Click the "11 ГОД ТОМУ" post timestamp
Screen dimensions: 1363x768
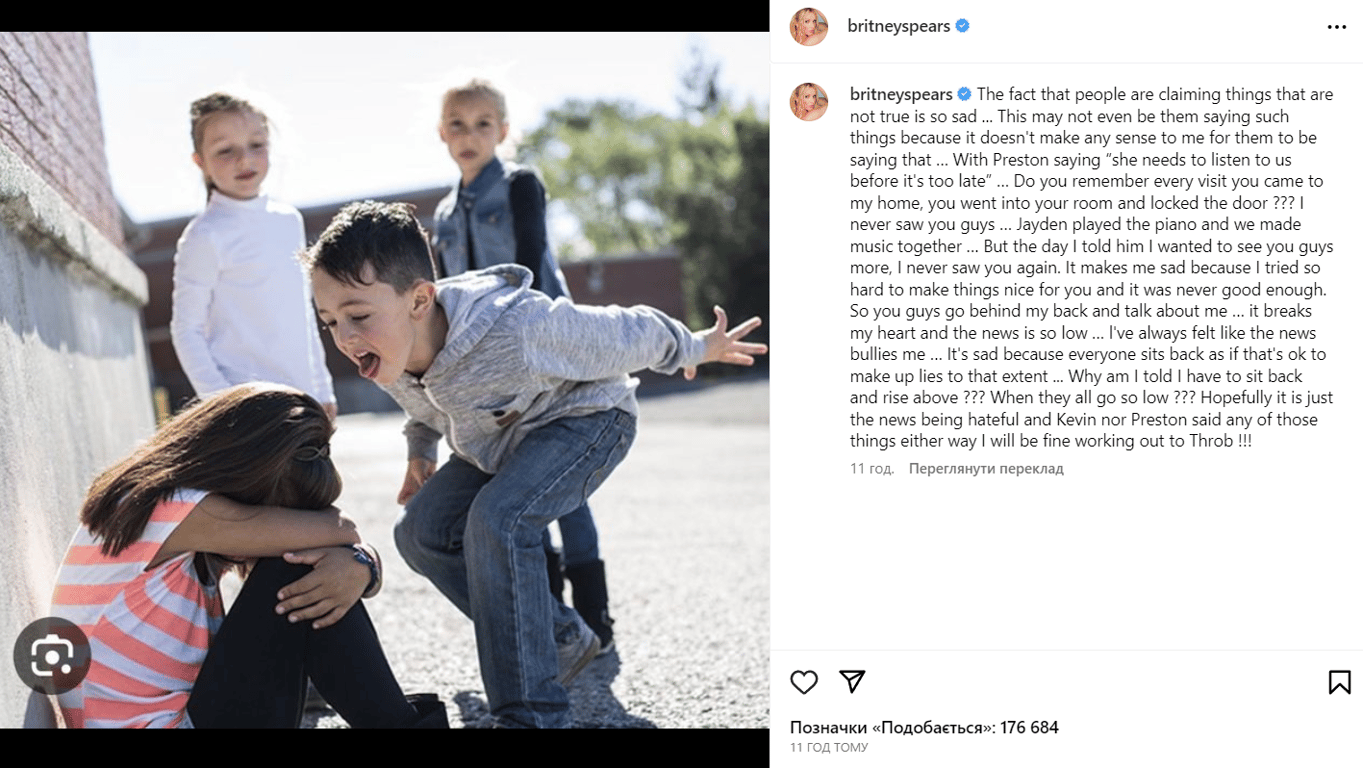pos(829,748)
